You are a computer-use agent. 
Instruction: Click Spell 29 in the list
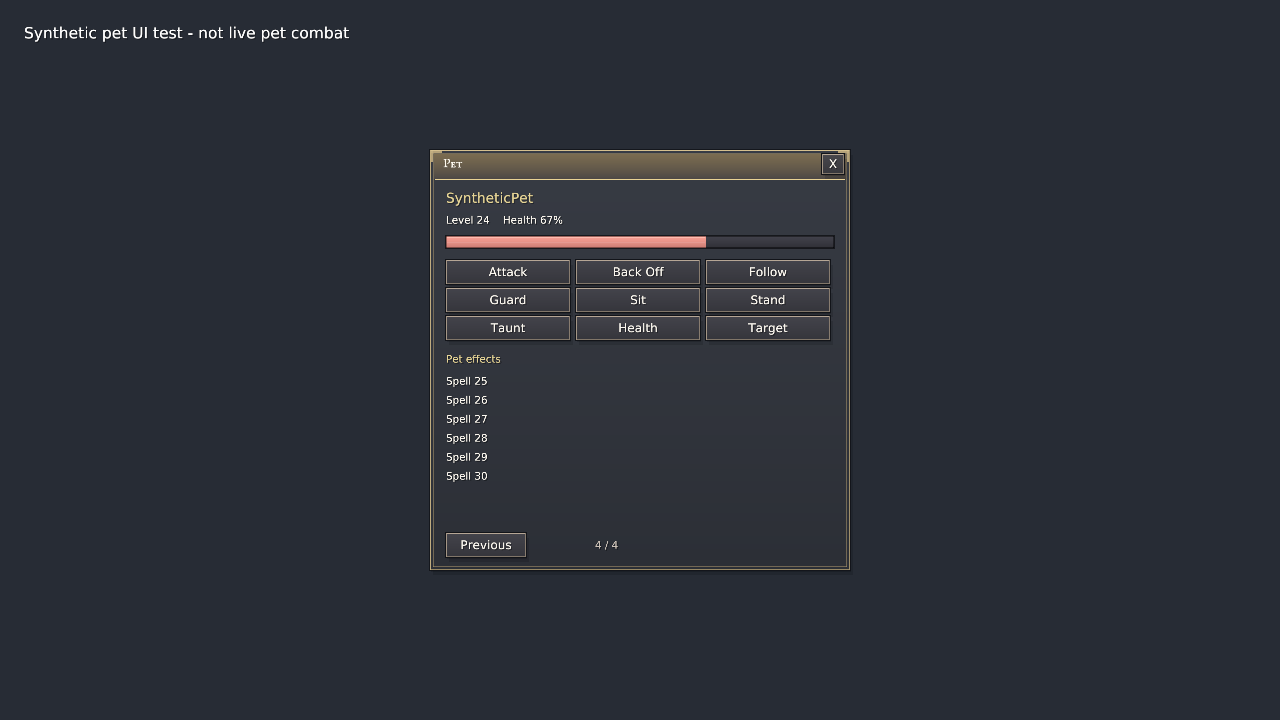(x=467, y=457)
